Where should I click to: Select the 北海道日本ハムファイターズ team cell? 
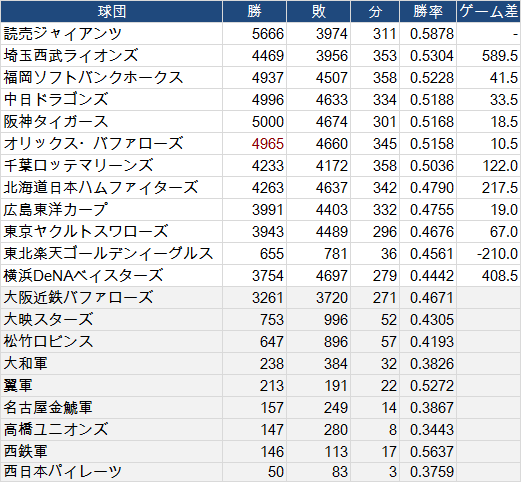(112, 188)
